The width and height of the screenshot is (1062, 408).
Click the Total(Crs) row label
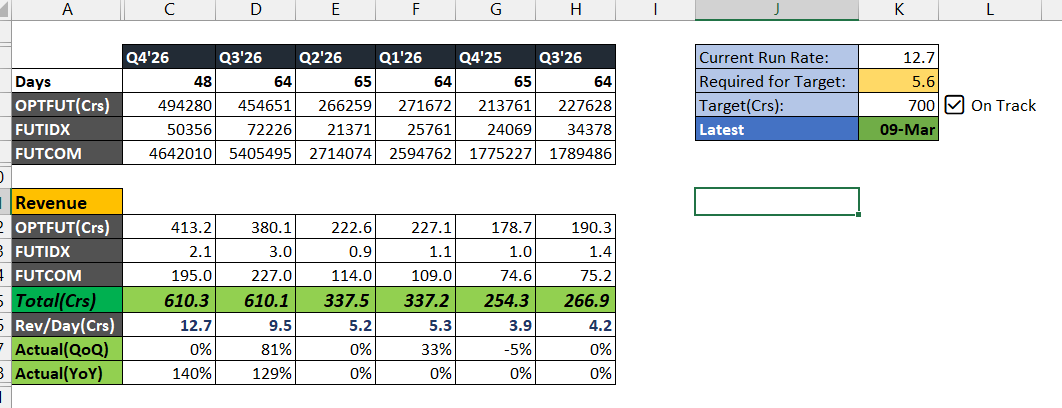pos(67,299)
